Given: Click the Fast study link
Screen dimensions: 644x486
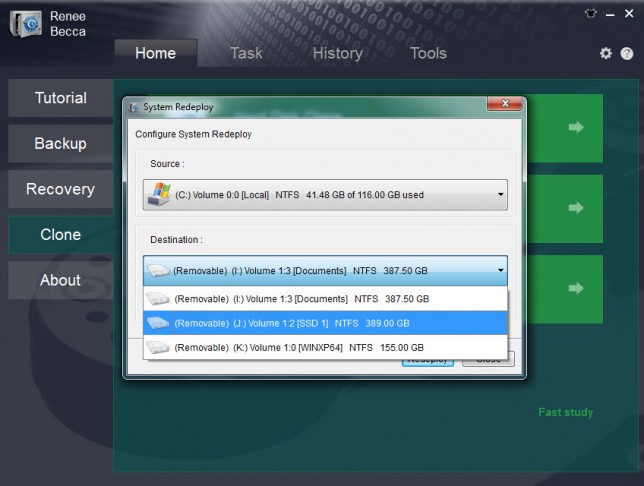Looking at the screenshot, I should tap(565, 412).
